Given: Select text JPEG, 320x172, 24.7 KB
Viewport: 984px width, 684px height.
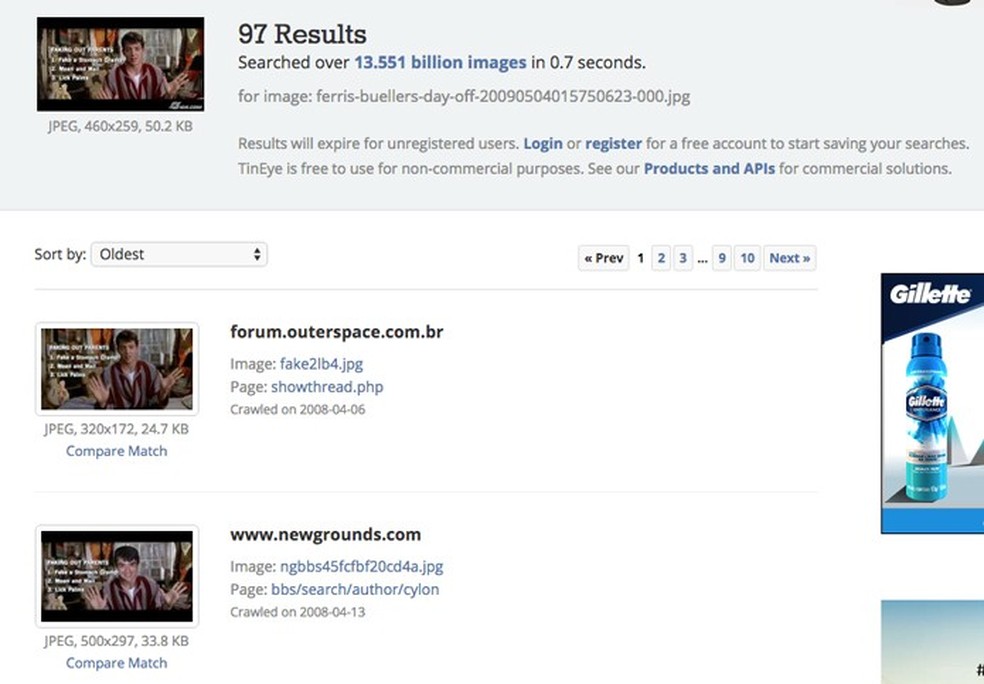Looking at the screenshot, I should [x=117, y=429].
